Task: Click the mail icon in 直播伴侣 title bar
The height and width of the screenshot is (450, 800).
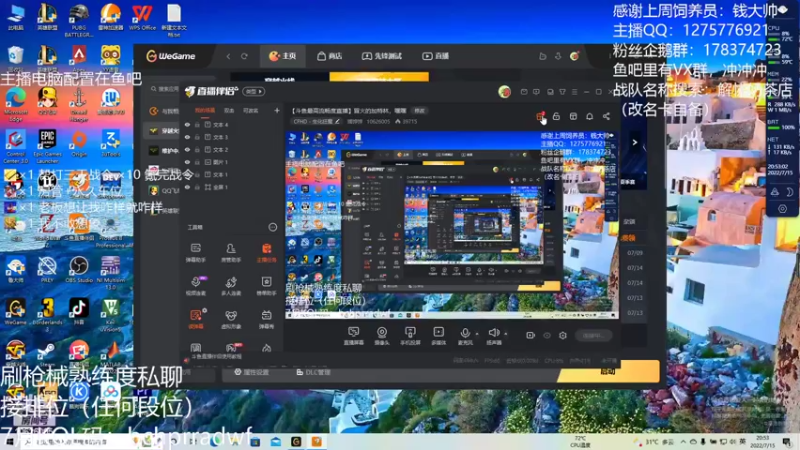Action: tap(524, 92)
